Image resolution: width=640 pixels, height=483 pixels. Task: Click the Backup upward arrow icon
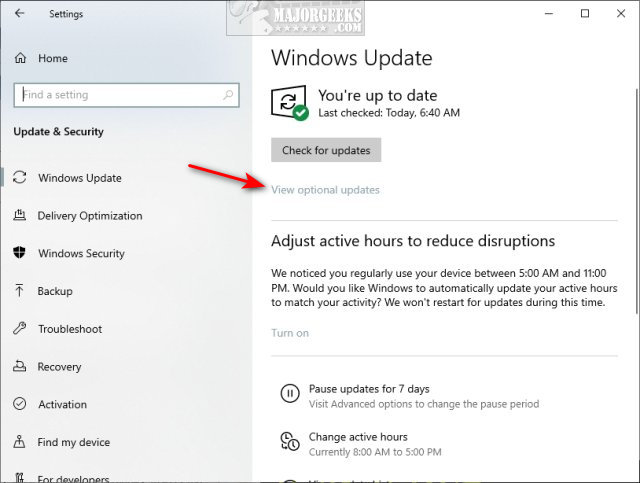click(x=20, y=290)
